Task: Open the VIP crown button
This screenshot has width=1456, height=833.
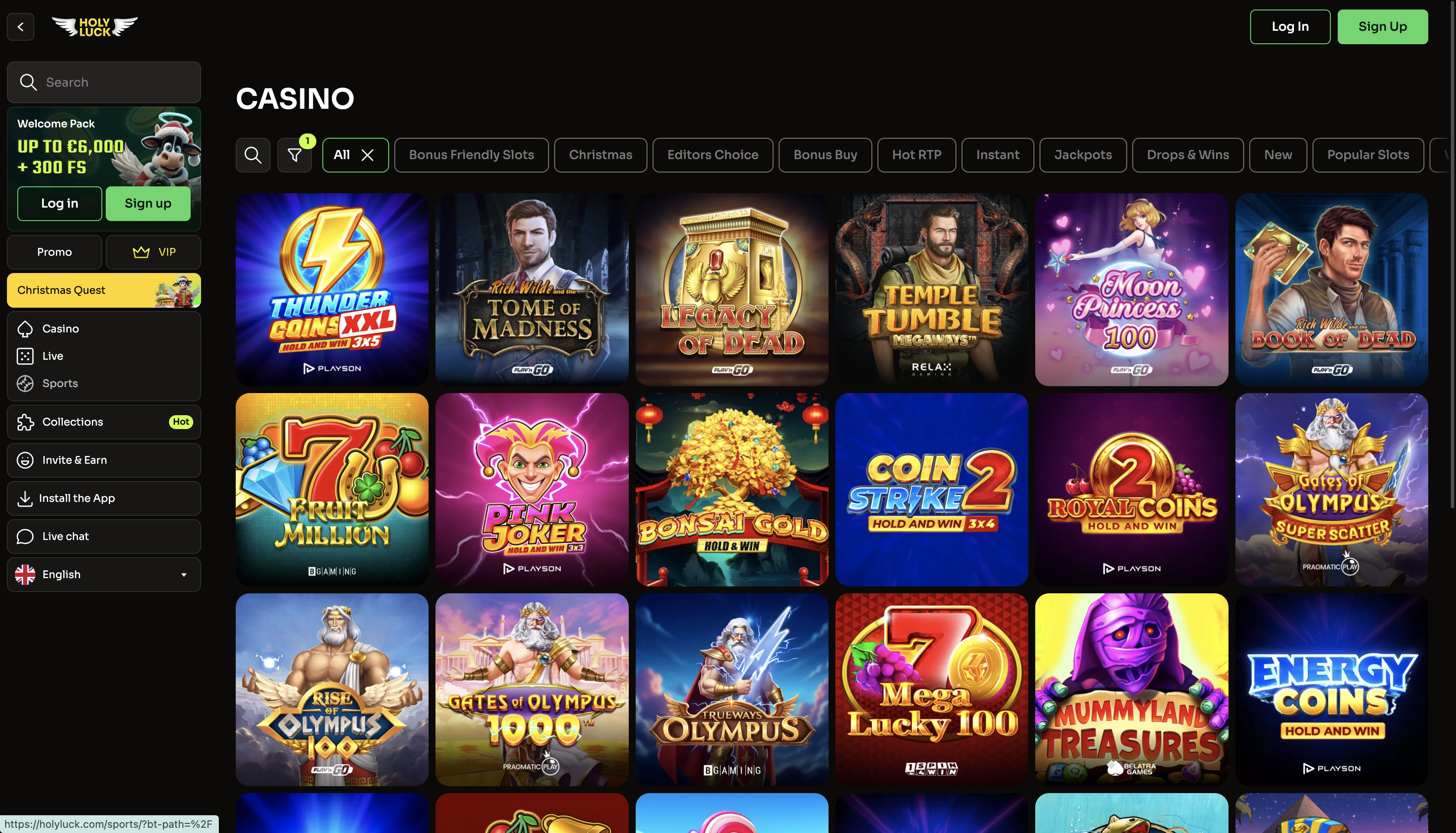Action: (x=153, y=252)
